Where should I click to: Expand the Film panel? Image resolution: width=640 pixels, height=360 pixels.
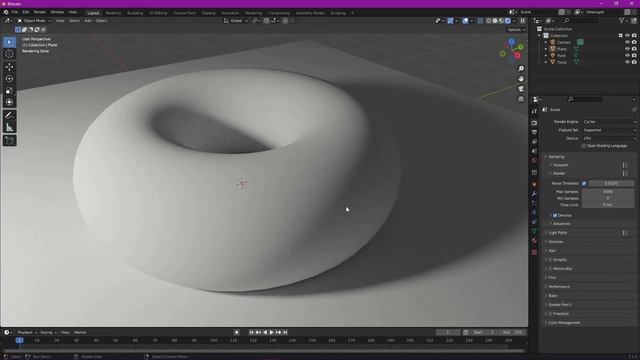[x=552, y=278]
